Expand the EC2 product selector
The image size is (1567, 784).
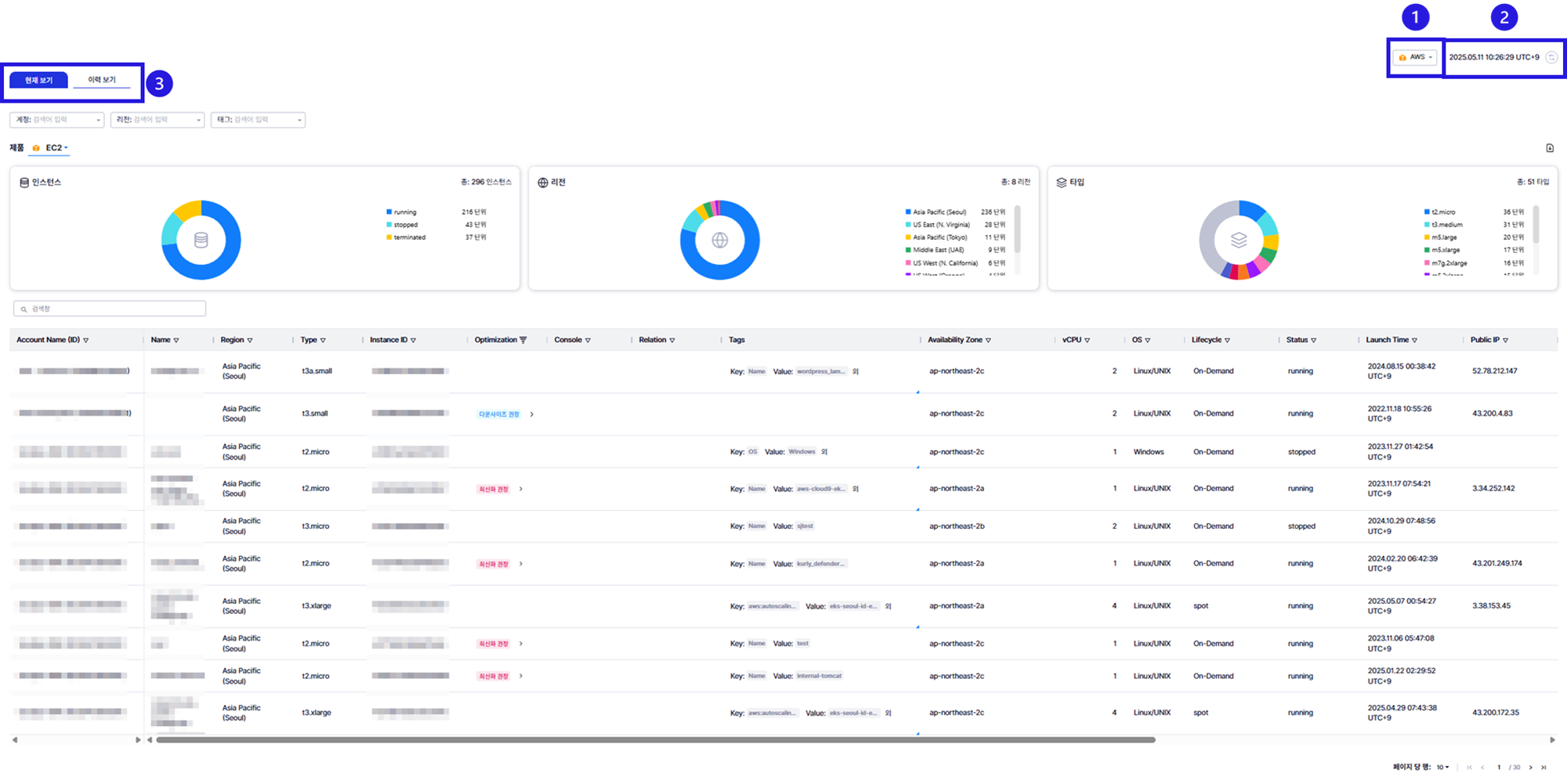point(56,148)
